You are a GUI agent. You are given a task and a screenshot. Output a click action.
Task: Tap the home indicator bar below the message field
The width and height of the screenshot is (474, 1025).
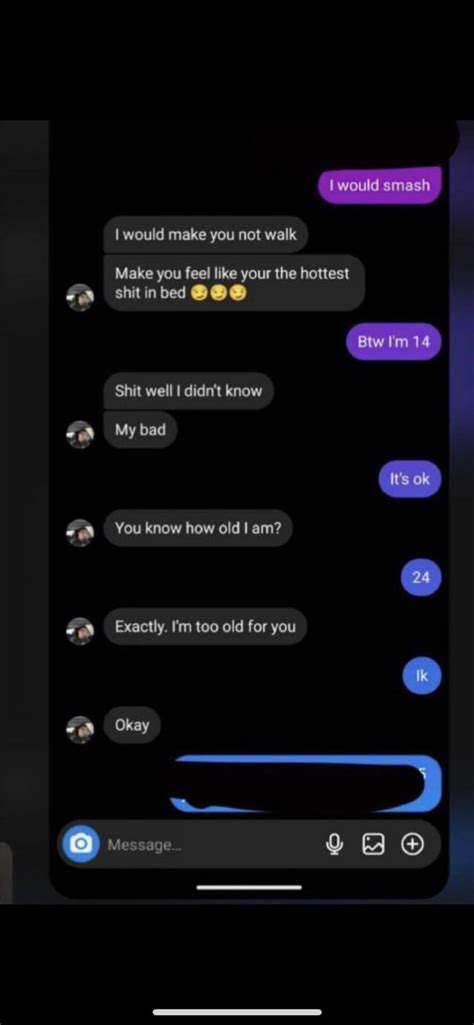[249, 887]
